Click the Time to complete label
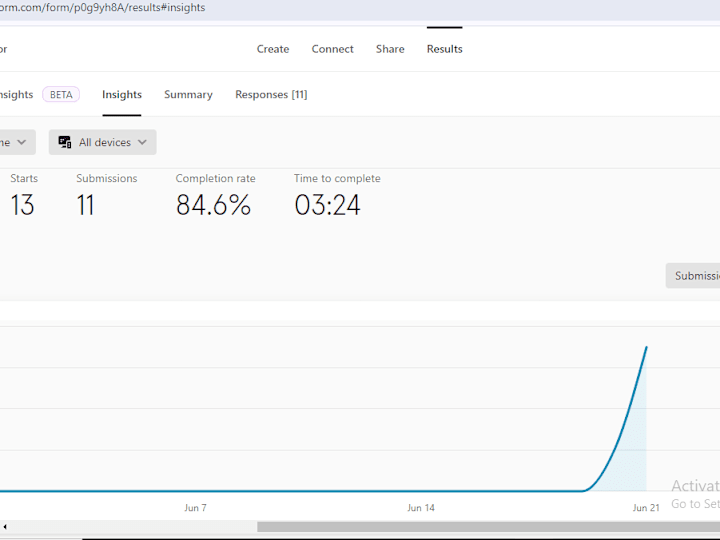 337,178
